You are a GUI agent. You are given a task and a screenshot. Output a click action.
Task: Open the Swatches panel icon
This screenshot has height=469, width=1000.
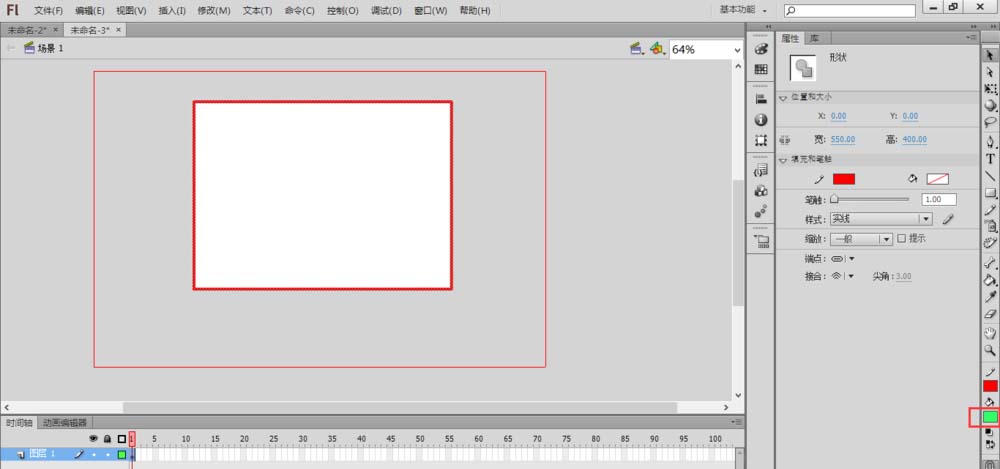coord(761,69)
